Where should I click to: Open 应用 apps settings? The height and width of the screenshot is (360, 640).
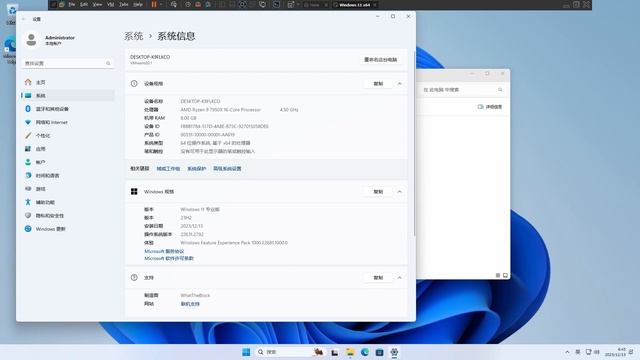coord(67,149)
